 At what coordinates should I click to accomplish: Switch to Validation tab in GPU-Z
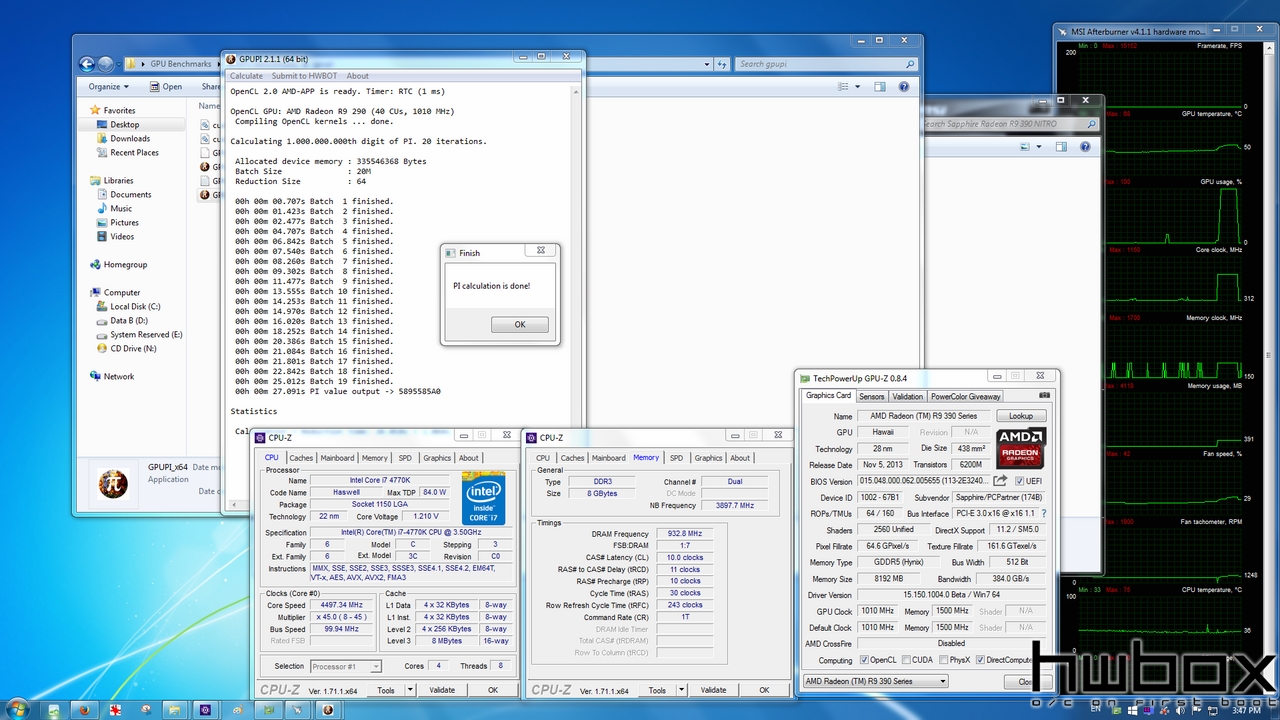[x=908, y=396]
